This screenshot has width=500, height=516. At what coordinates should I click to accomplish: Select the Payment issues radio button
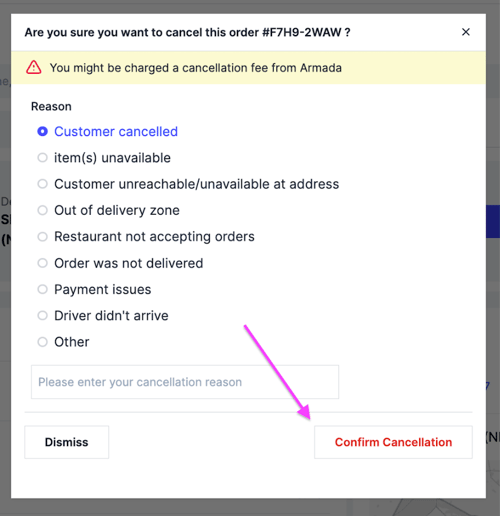[x=42, y=289]
